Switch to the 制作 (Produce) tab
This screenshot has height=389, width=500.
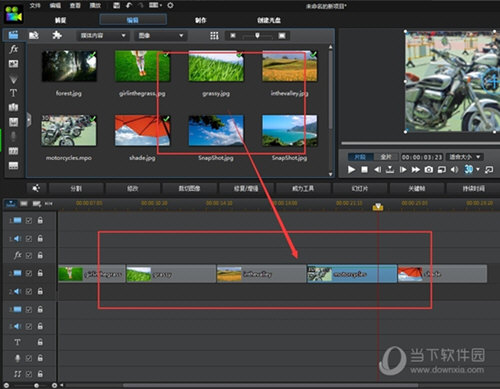200,20
